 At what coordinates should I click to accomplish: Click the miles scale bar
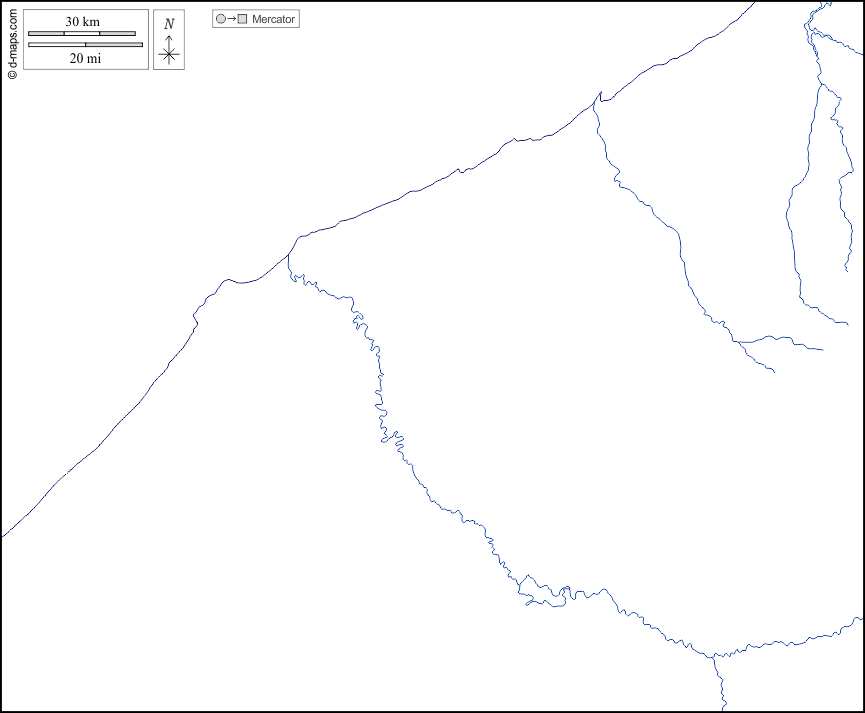tap(85, 44)
